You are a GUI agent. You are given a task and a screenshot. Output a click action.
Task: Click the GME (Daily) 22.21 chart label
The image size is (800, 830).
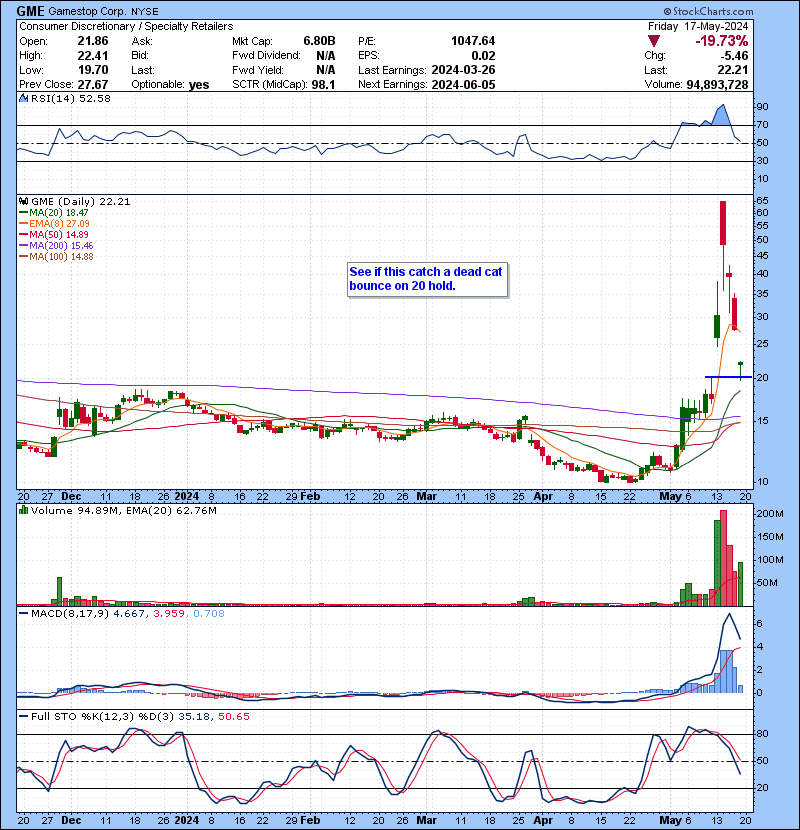pos(80,201)
